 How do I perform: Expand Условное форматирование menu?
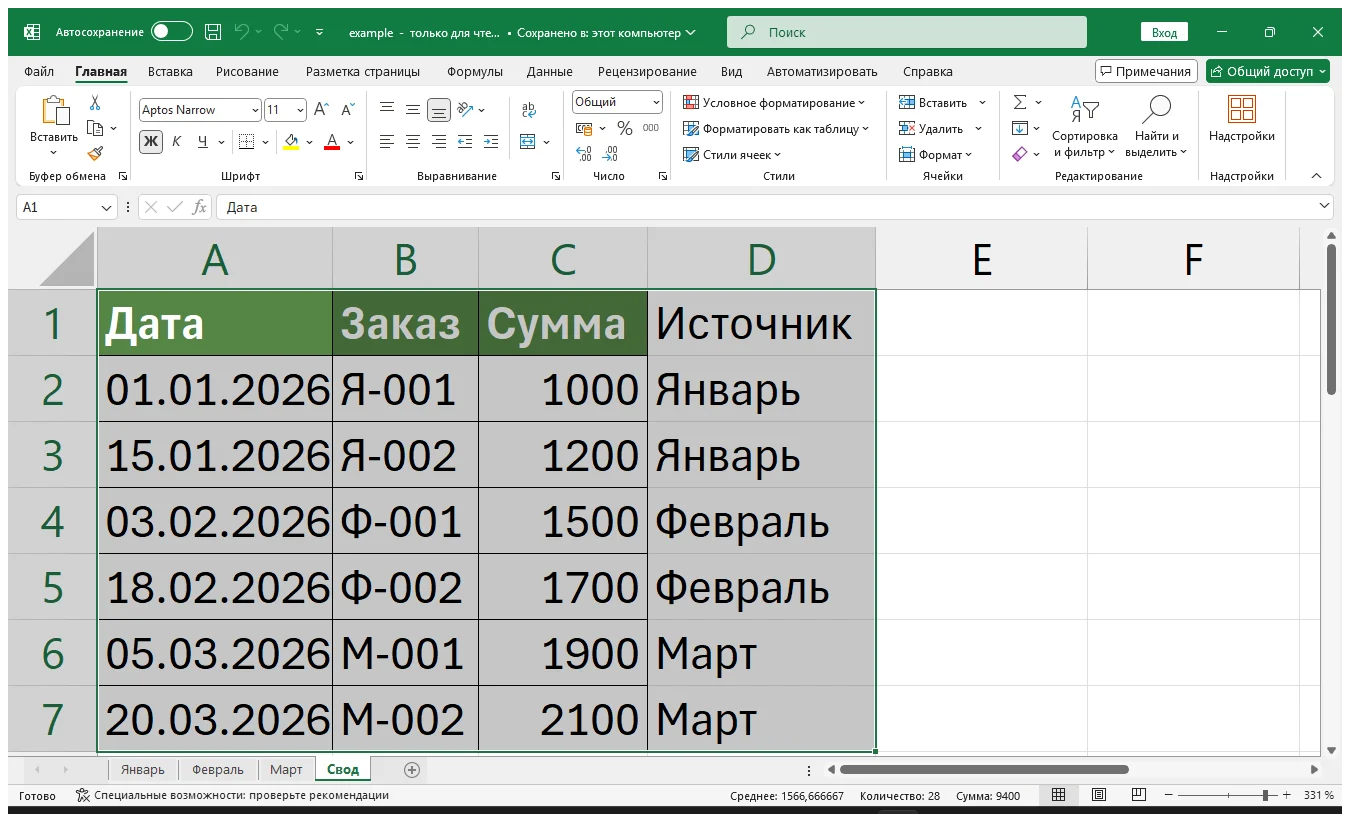pos(774,102)
